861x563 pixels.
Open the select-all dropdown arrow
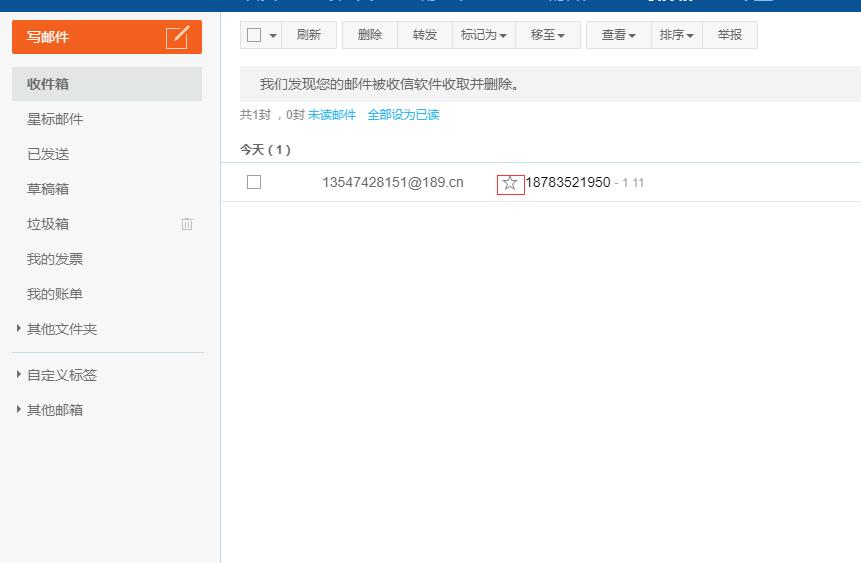[273, 36]
